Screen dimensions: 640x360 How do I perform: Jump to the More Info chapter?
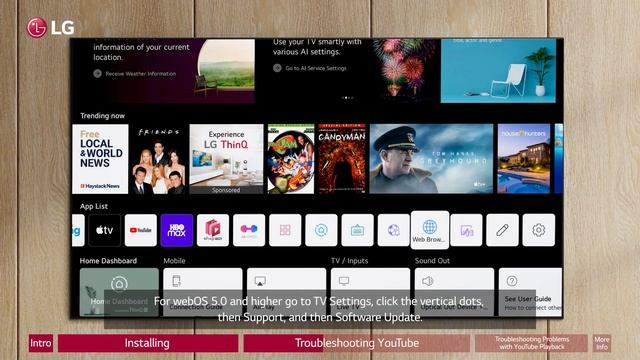click(602, 343)
